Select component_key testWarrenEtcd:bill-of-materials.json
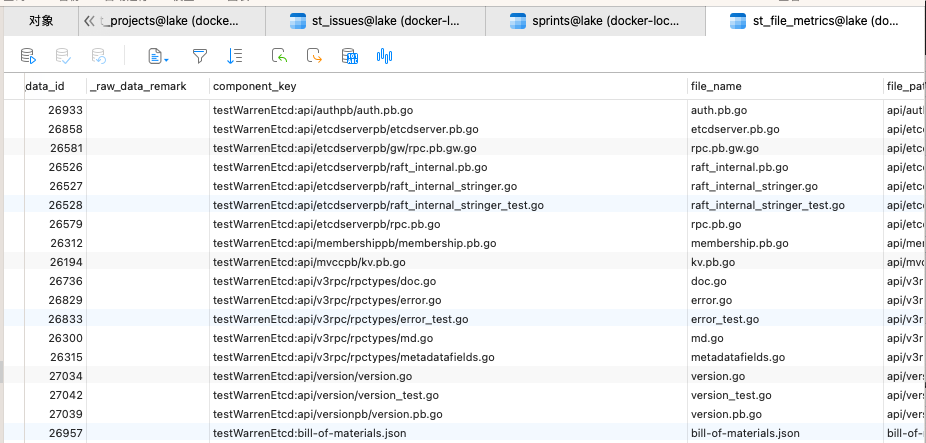This screenshot has width=926, height=443. (448, 433)
